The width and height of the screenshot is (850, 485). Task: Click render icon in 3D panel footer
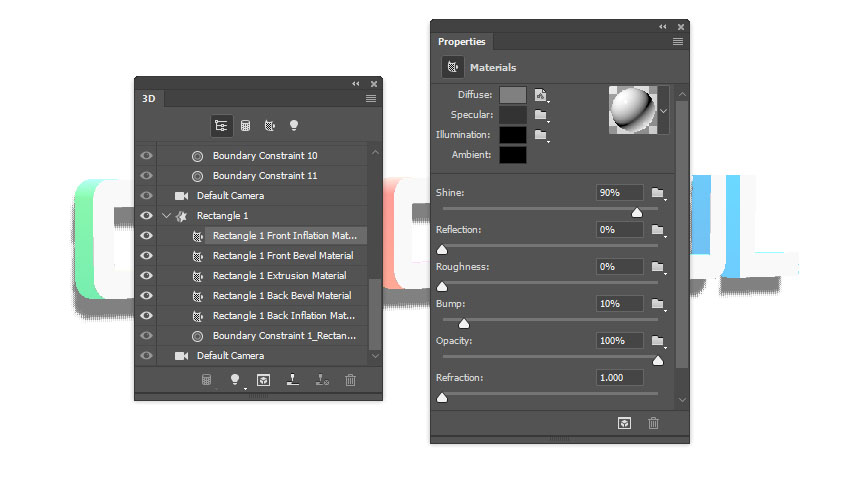coord(263,380)
